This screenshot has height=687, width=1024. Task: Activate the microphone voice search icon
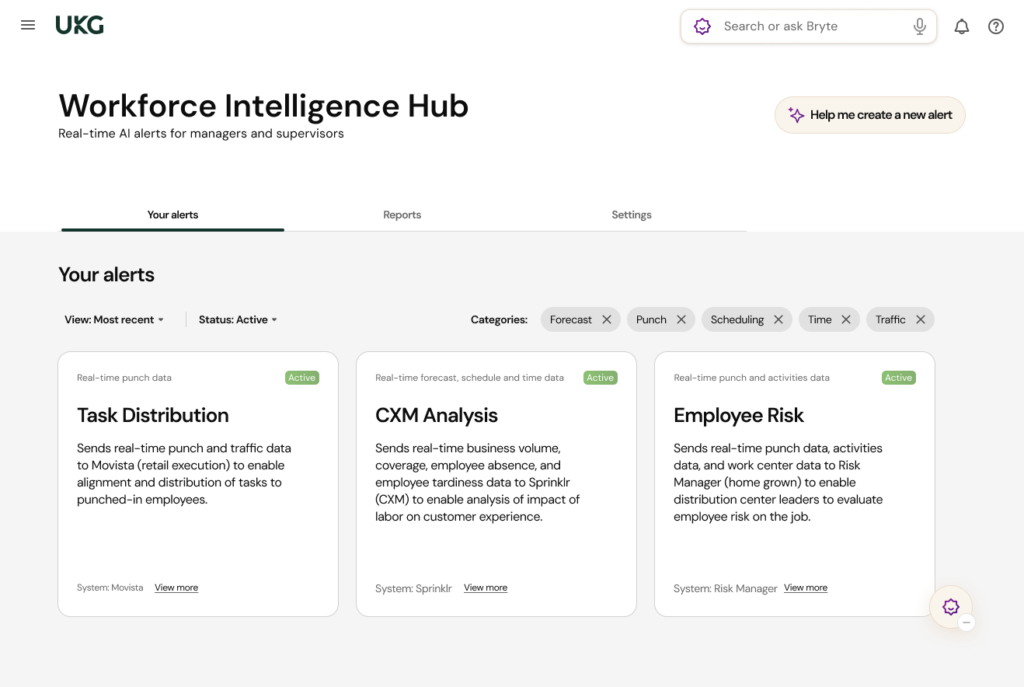919,27
